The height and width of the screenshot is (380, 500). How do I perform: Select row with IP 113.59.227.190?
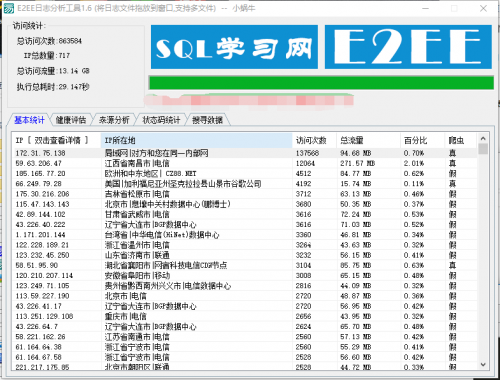245,296
